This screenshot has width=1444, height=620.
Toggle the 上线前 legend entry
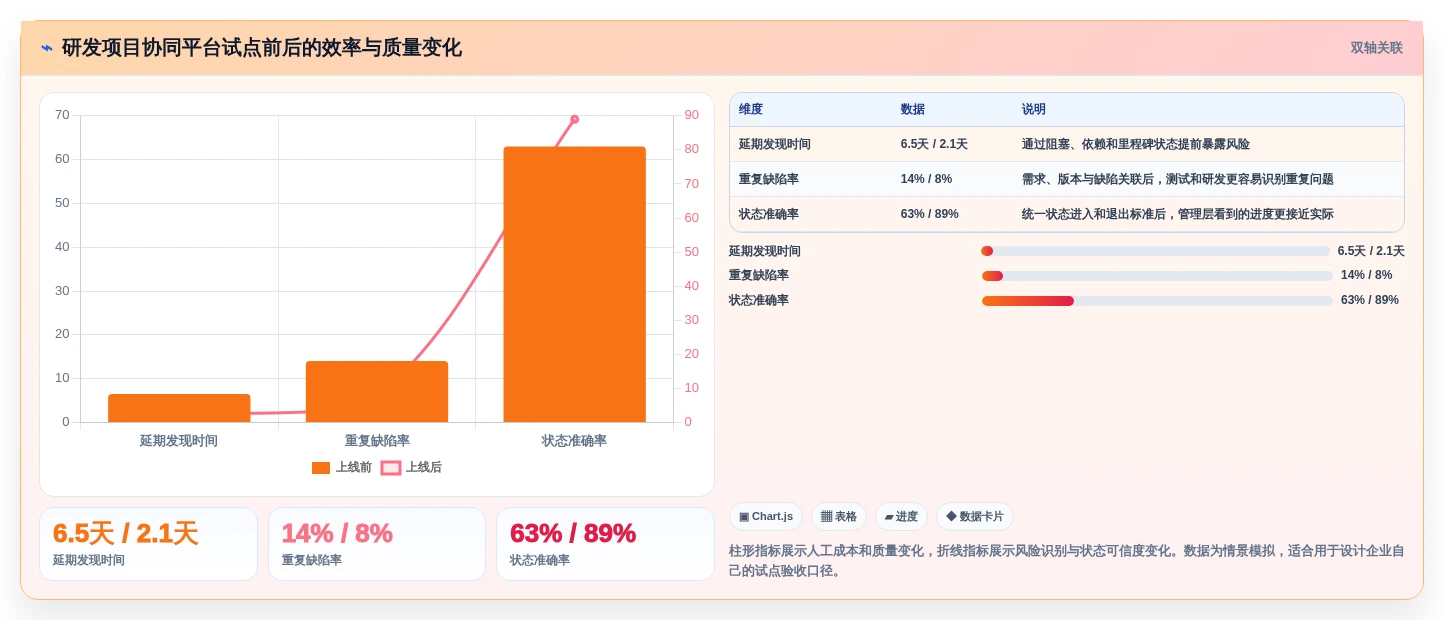click(x=342, y=467)
